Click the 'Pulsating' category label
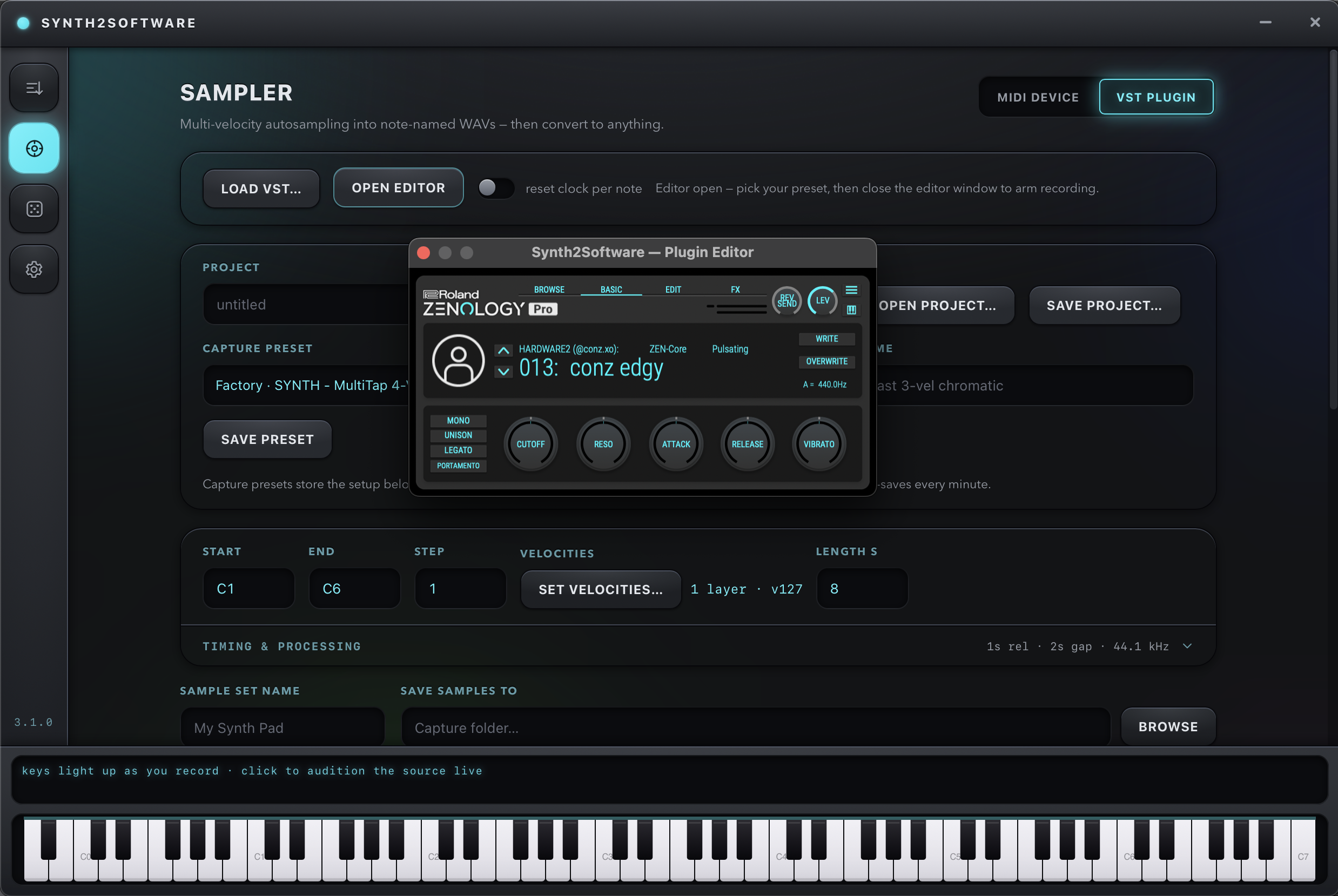Viewport: 1338px width, 896px height. 730,349
